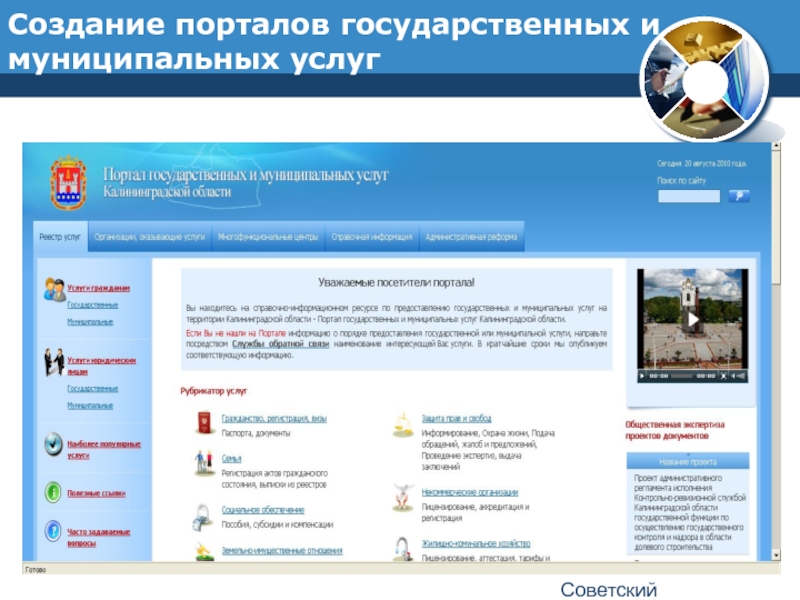Image resolution: width=800 pixels, height=600 pixels.
Task: Click the blue frequently asked questions icon
Action: click(x=53, y=531)
